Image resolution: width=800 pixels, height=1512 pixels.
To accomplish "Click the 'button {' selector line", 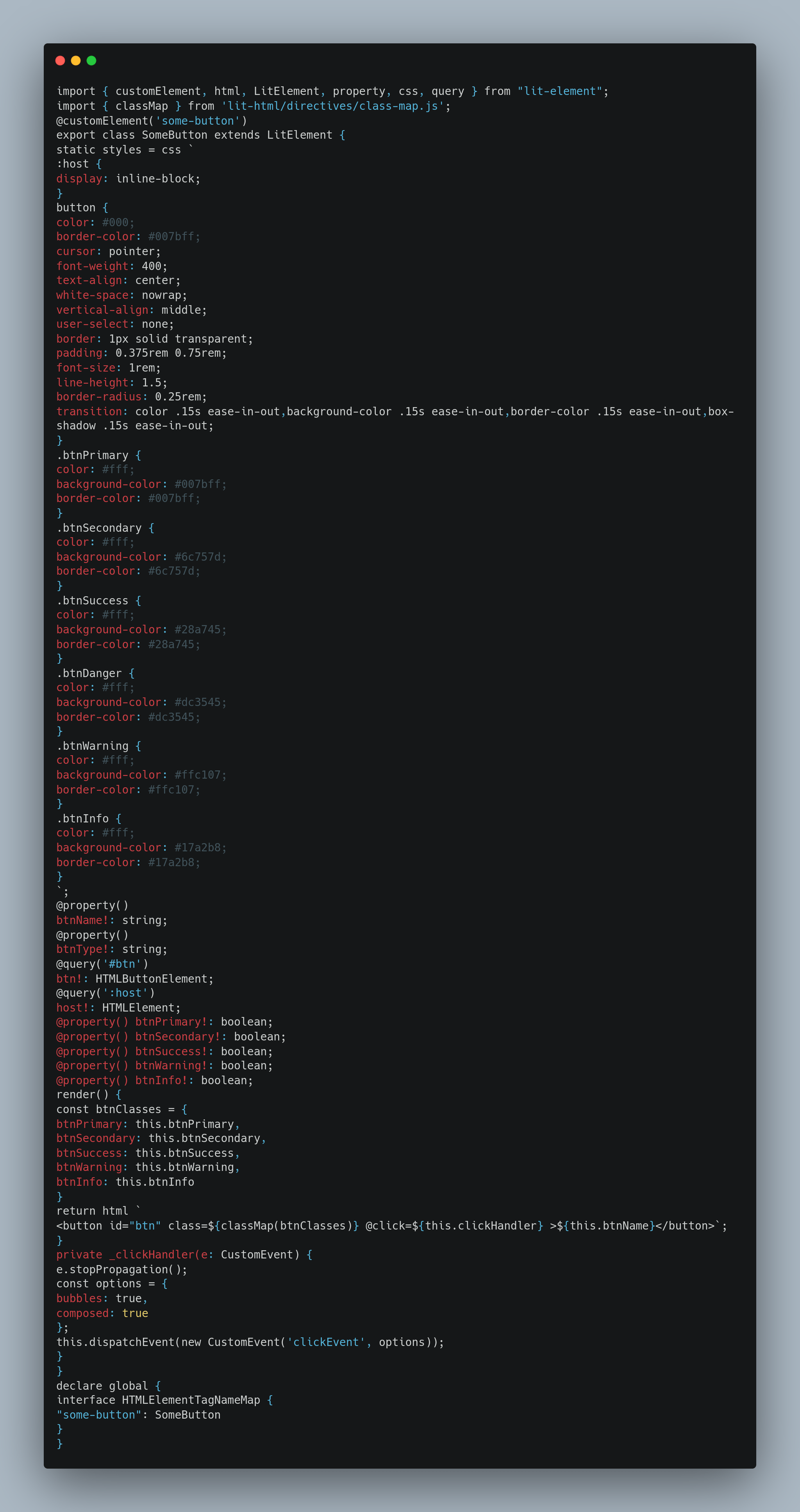I will pyautogui.click(x=82, y=208).
